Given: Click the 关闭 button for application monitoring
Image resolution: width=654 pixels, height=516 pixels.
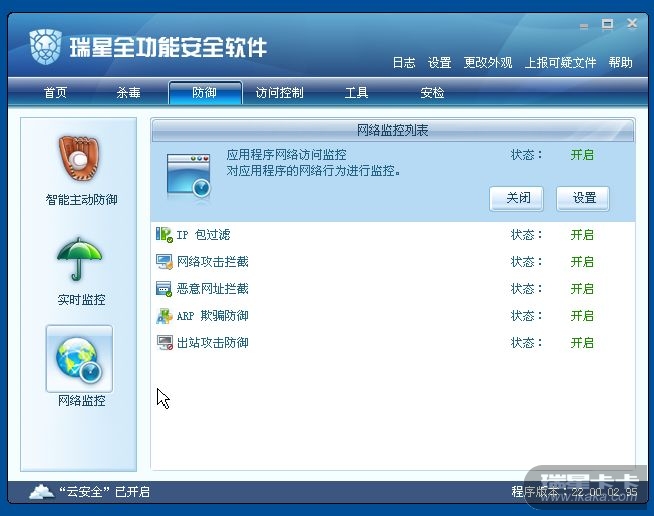Looking at the screenshot, I should point(516,198).
